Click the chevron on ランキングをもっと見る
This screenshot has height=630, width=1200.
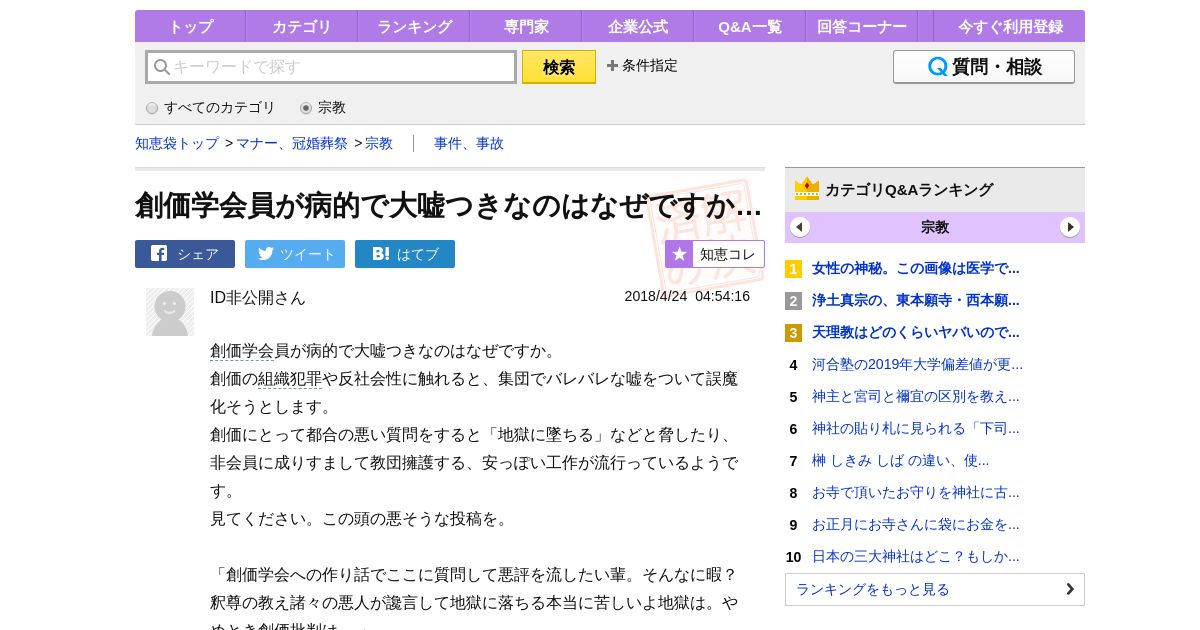tap(1069, 589)
